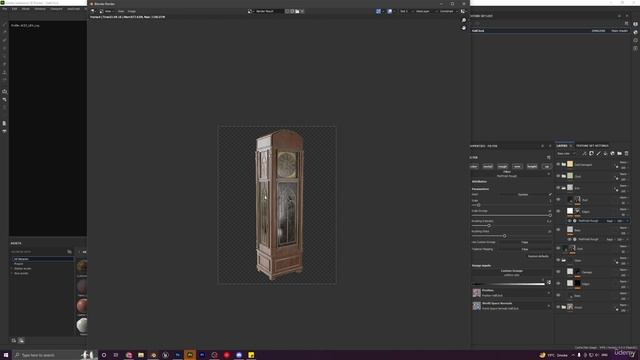Image resolution: width=640 pixels, height=360 pixels.
Task: Toggle visibility of the bottom folder layer
Action: pos(558,307)
